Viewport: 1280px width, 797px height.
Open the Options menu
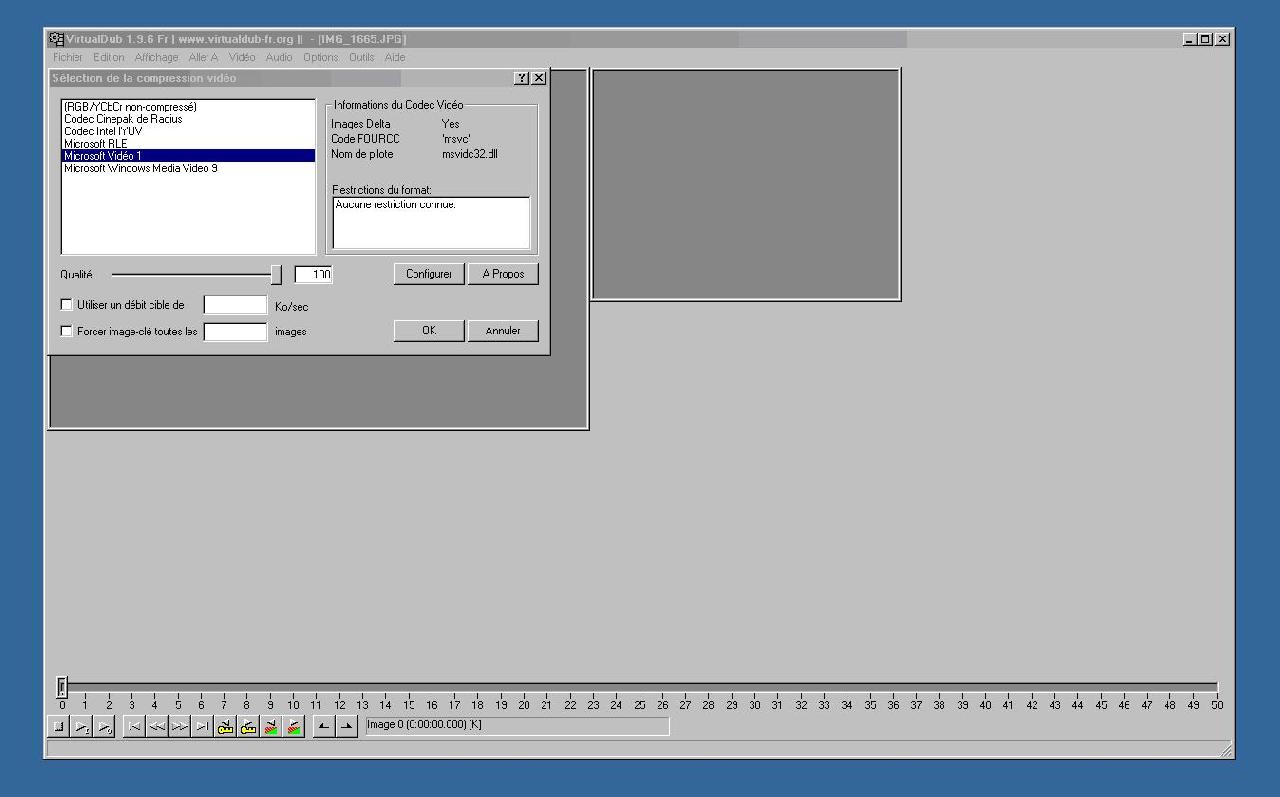coord(321,58)
